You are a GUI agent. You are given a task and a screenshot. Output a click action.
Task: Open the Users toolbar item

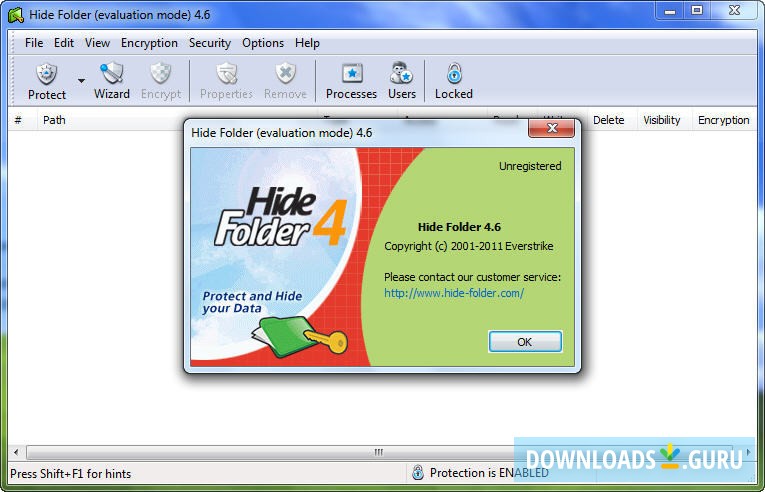(402, 81)
